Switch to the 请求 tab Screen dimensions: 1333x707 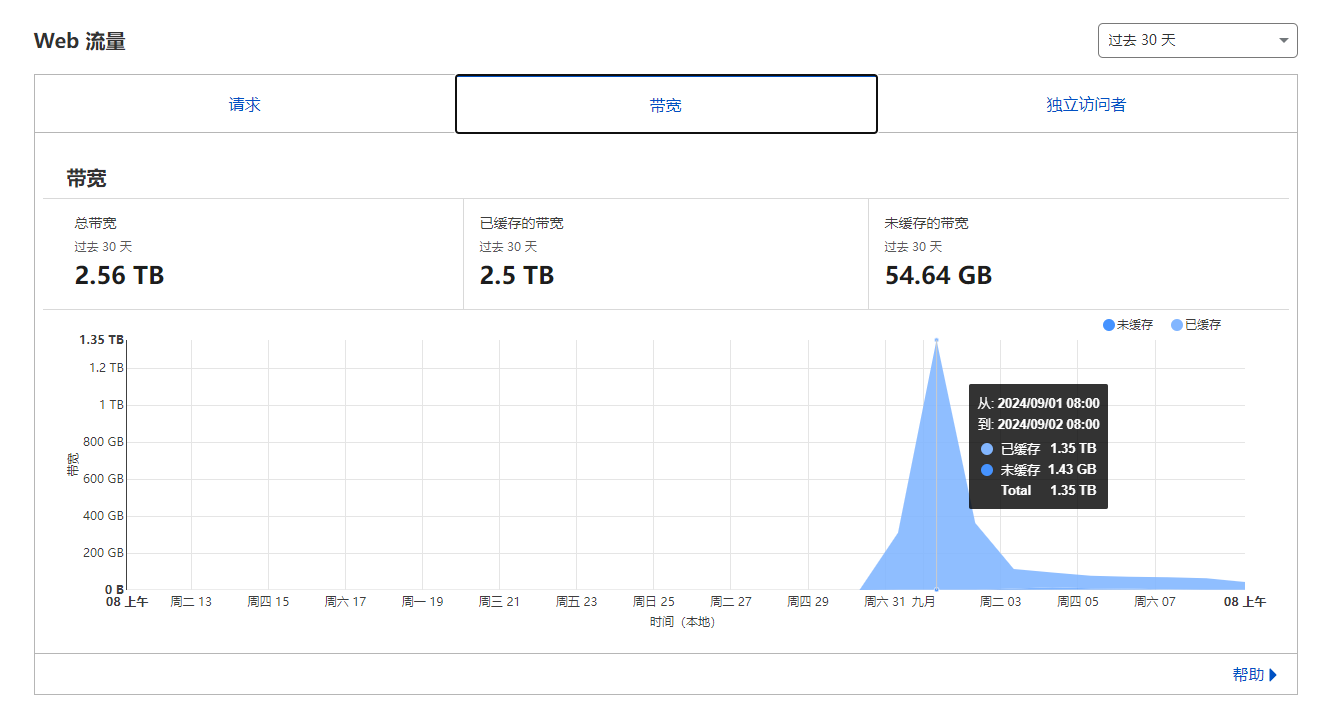click(245, 103)
